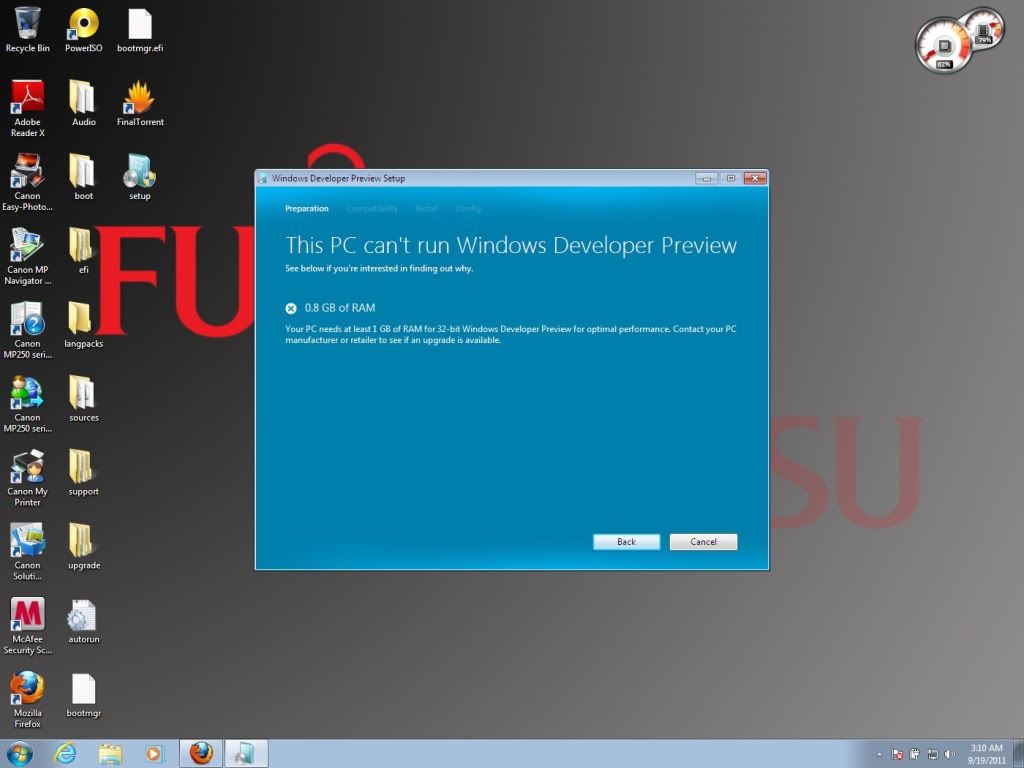The height and width of the screenshot is (768, 1024).
Task: Click the CPU meter desktop gadget
Action: click(x=945, y=46)
